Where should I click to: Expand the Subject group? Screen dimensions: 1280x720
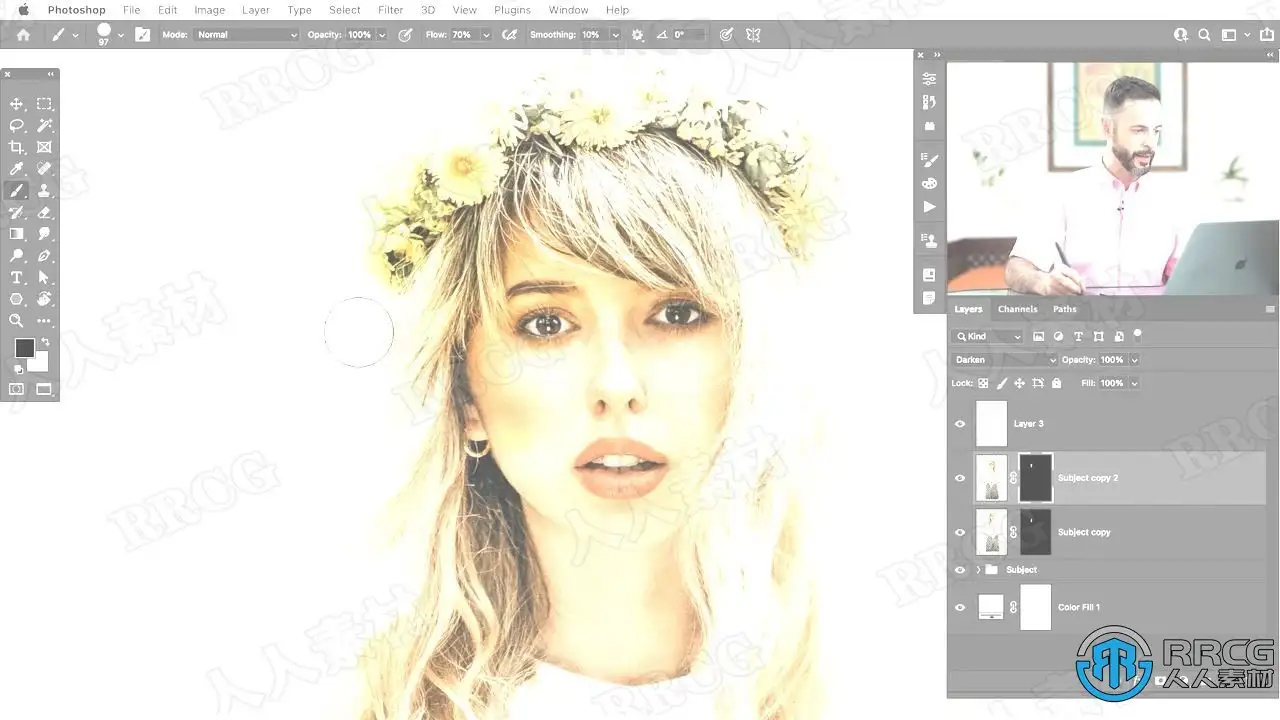tap(978, 570)
